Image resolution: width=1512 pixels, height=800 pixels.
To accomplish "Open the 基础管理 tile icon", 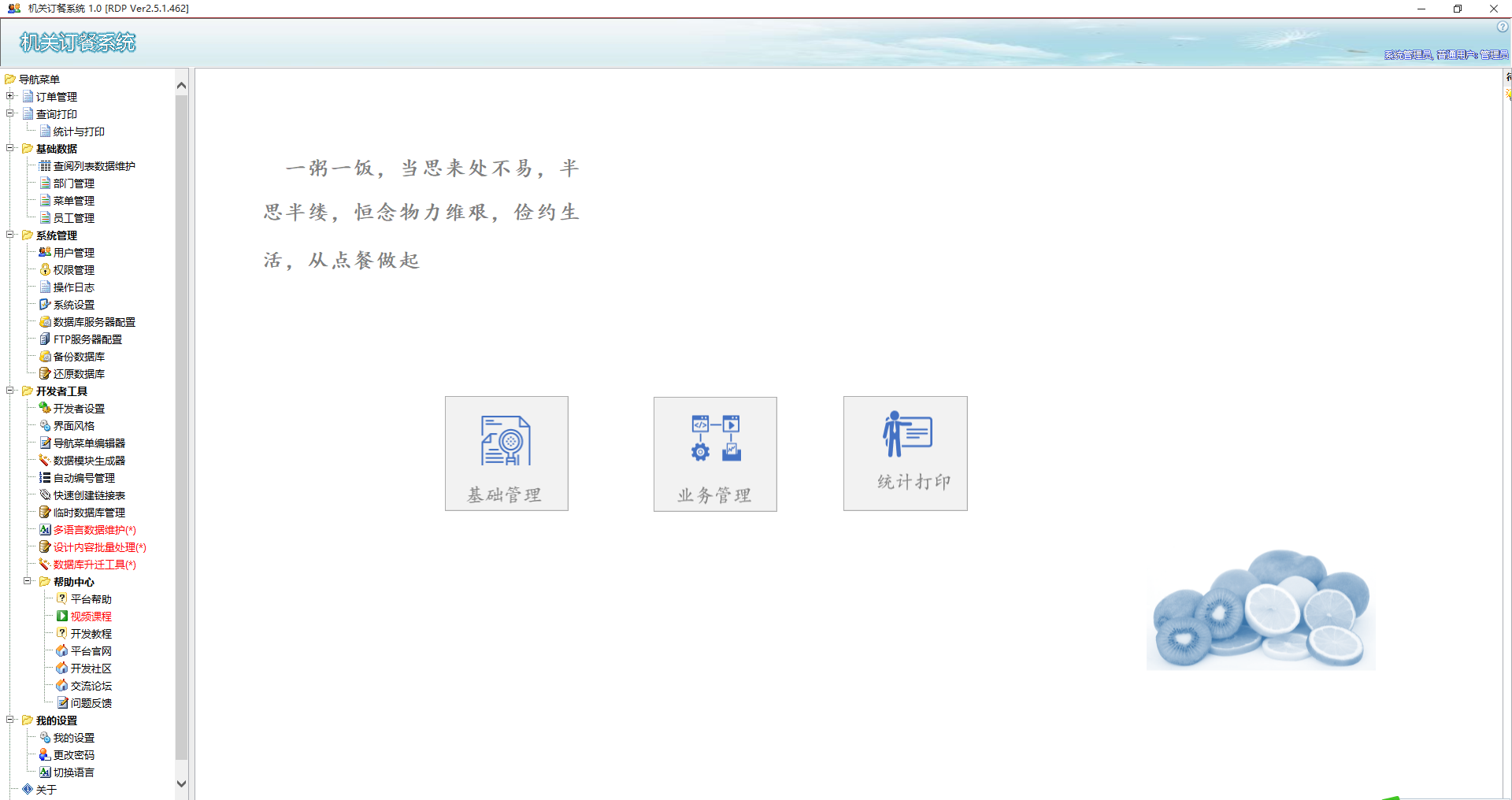I will point(506,441).
